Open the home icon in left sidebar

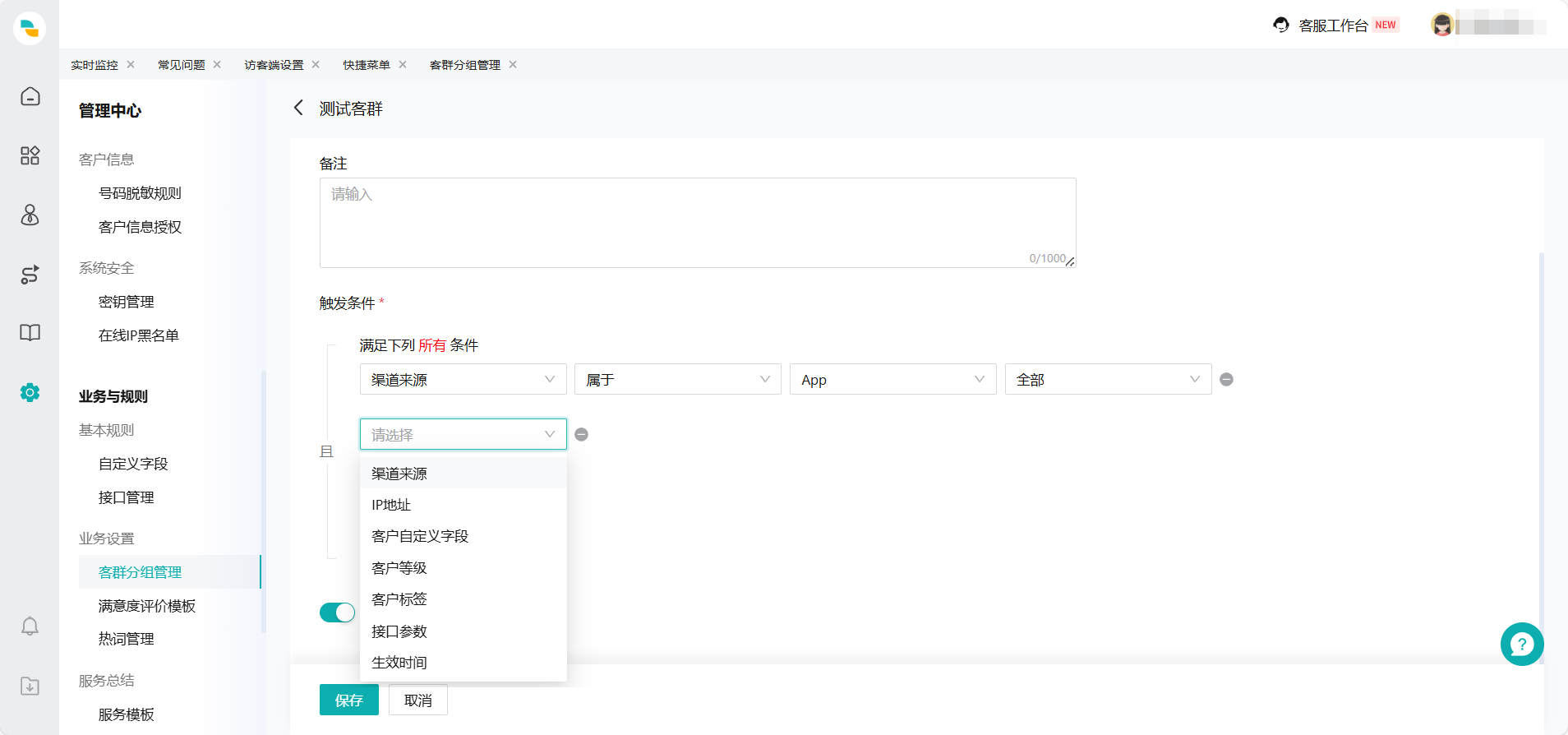point(30,96)
